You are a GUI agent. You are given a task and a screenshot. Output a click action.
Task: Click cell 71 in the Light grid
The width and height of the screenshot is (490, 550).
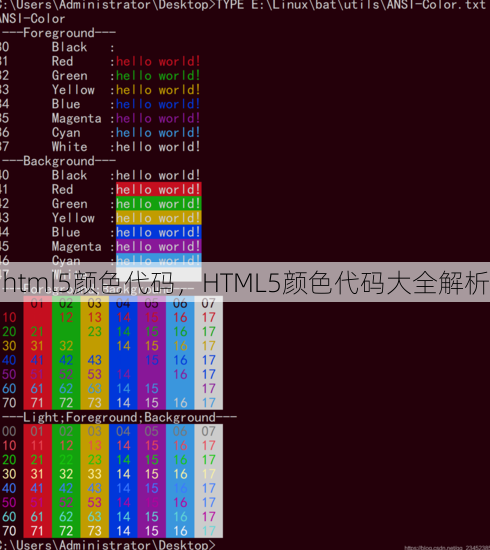37,531
